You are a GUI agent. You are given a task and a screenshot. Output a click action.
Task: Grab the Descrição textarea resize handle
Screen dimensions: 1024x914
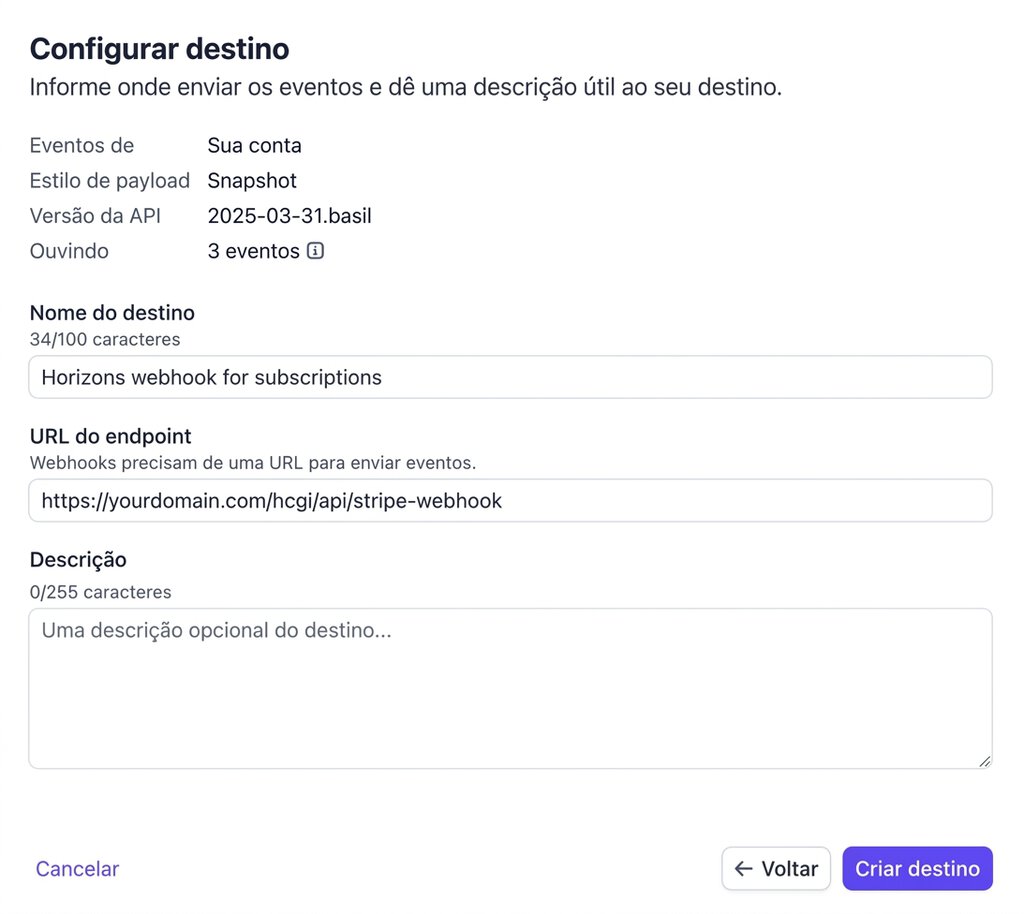point(985,761)
